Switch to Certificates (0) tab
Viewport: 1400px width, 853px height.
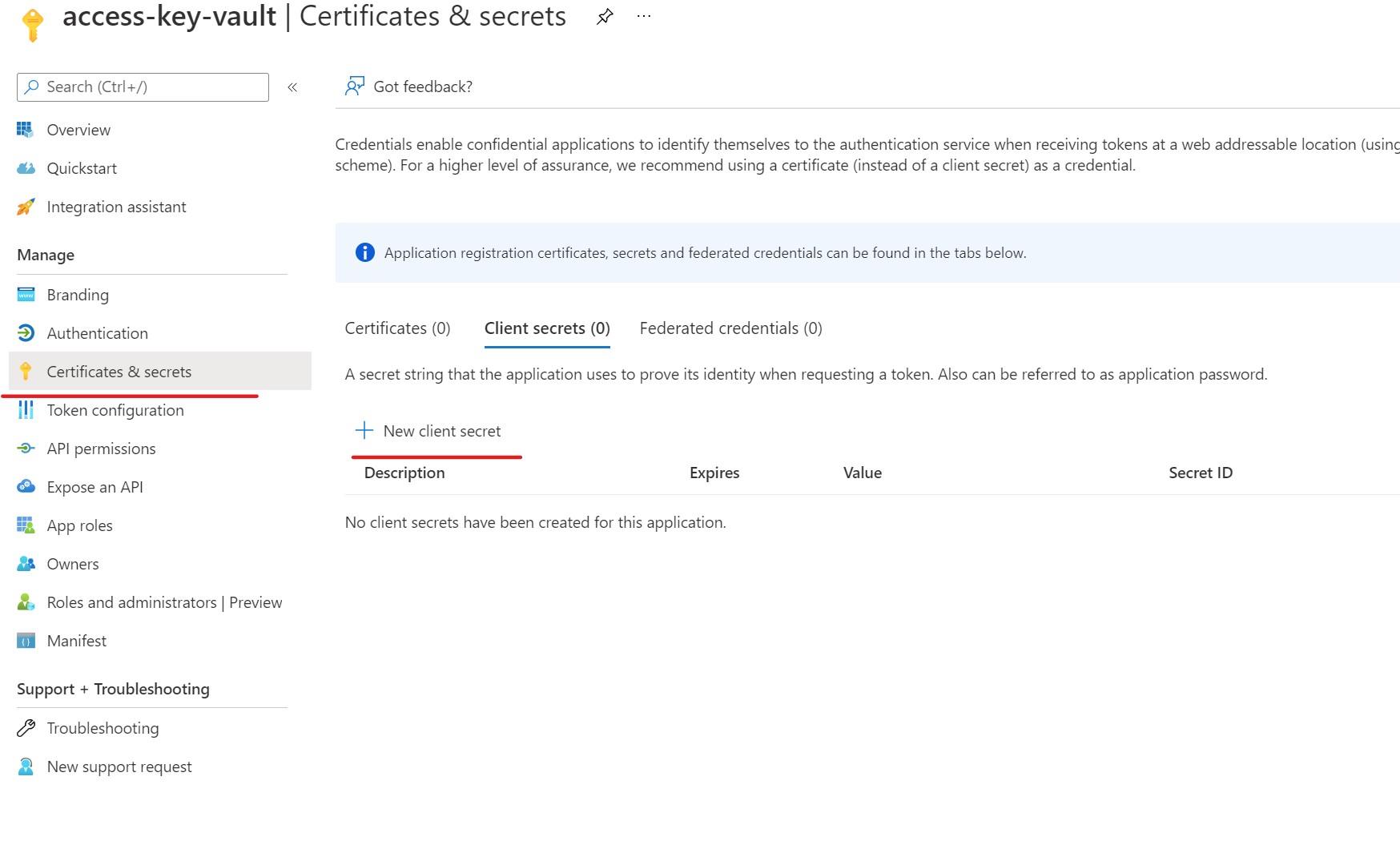click(x=397, y=328)
